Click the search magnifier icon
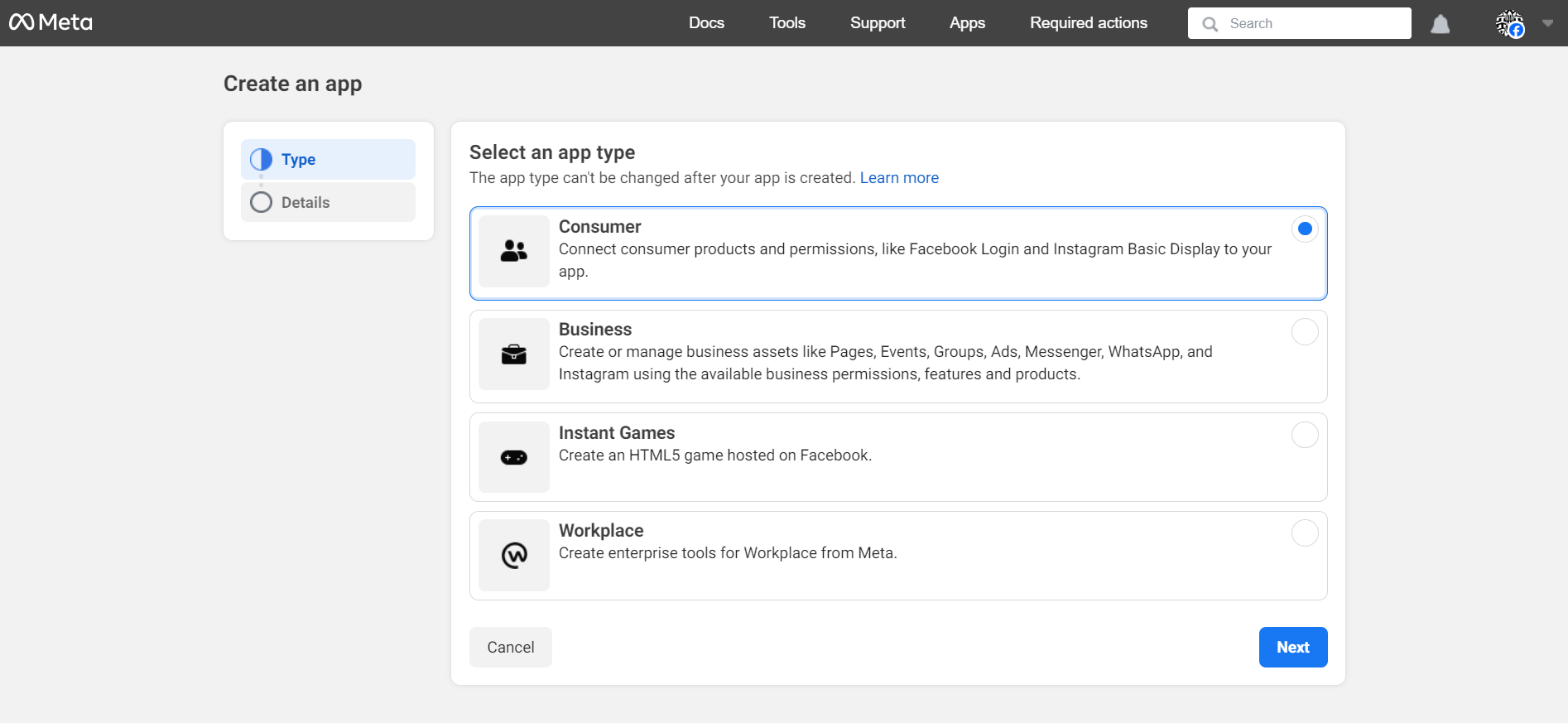 (1210, 24)
